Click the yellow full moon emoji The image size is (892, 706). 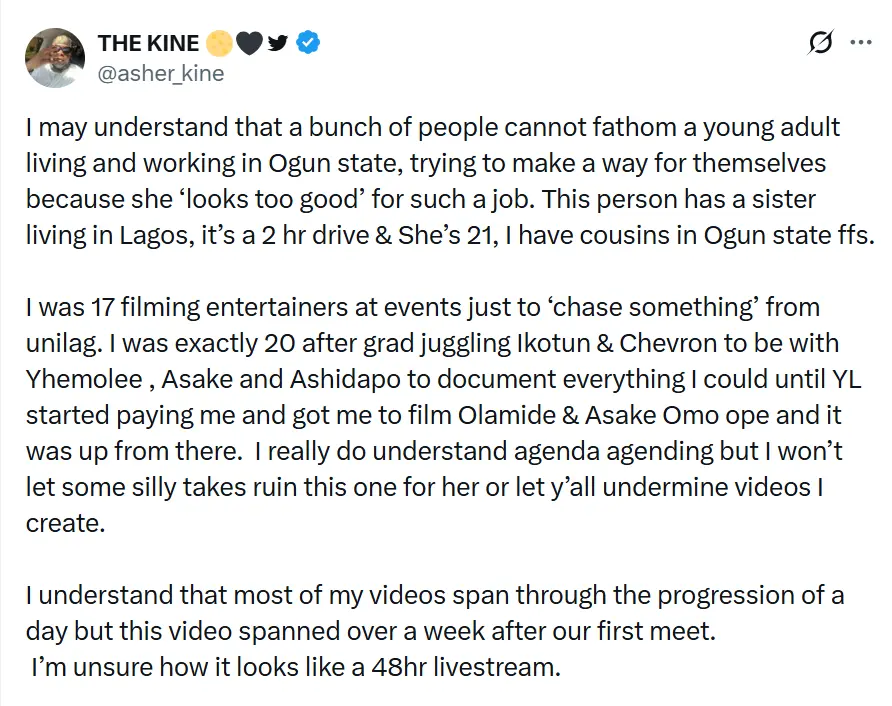[220, 43]
